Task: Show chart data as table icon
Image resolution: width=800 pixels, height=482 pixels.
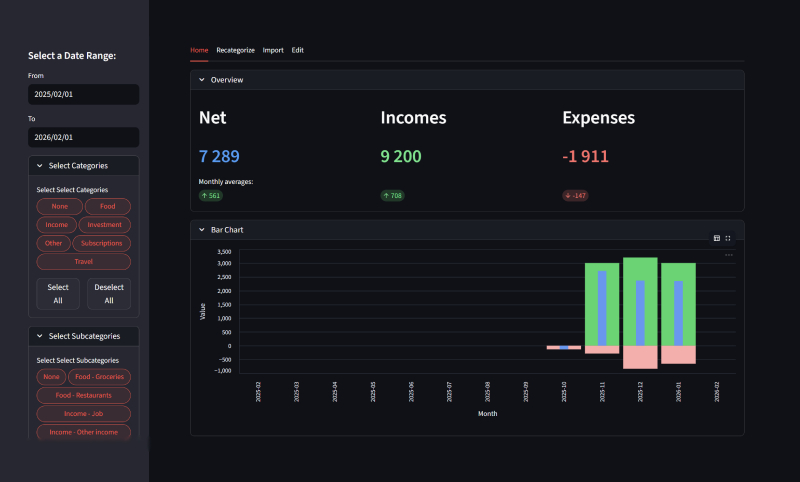Action: pyautogui.click(x=717, y=238)
